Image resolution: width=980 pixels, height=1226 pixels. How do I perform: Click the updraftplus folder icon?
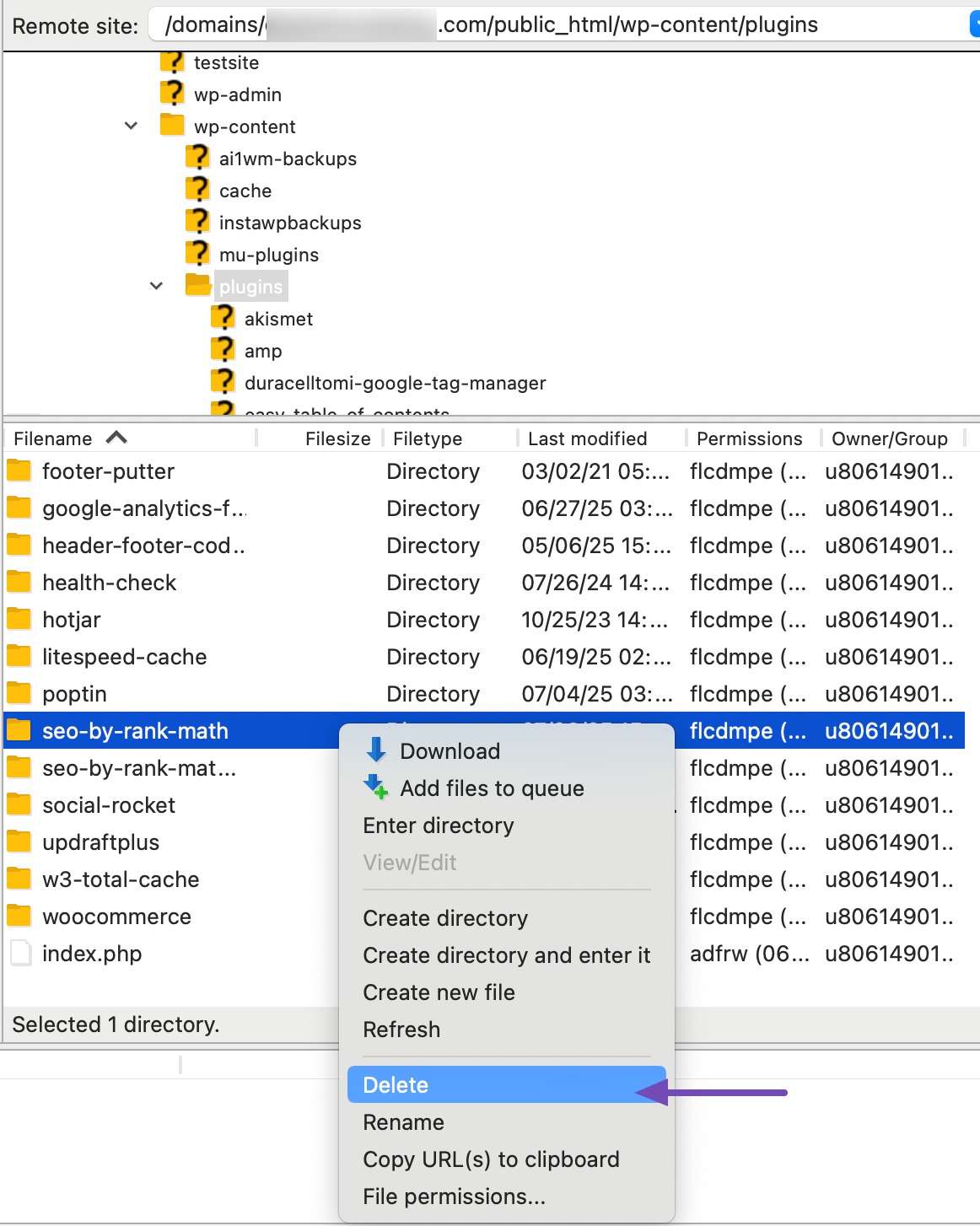(19, 842)
